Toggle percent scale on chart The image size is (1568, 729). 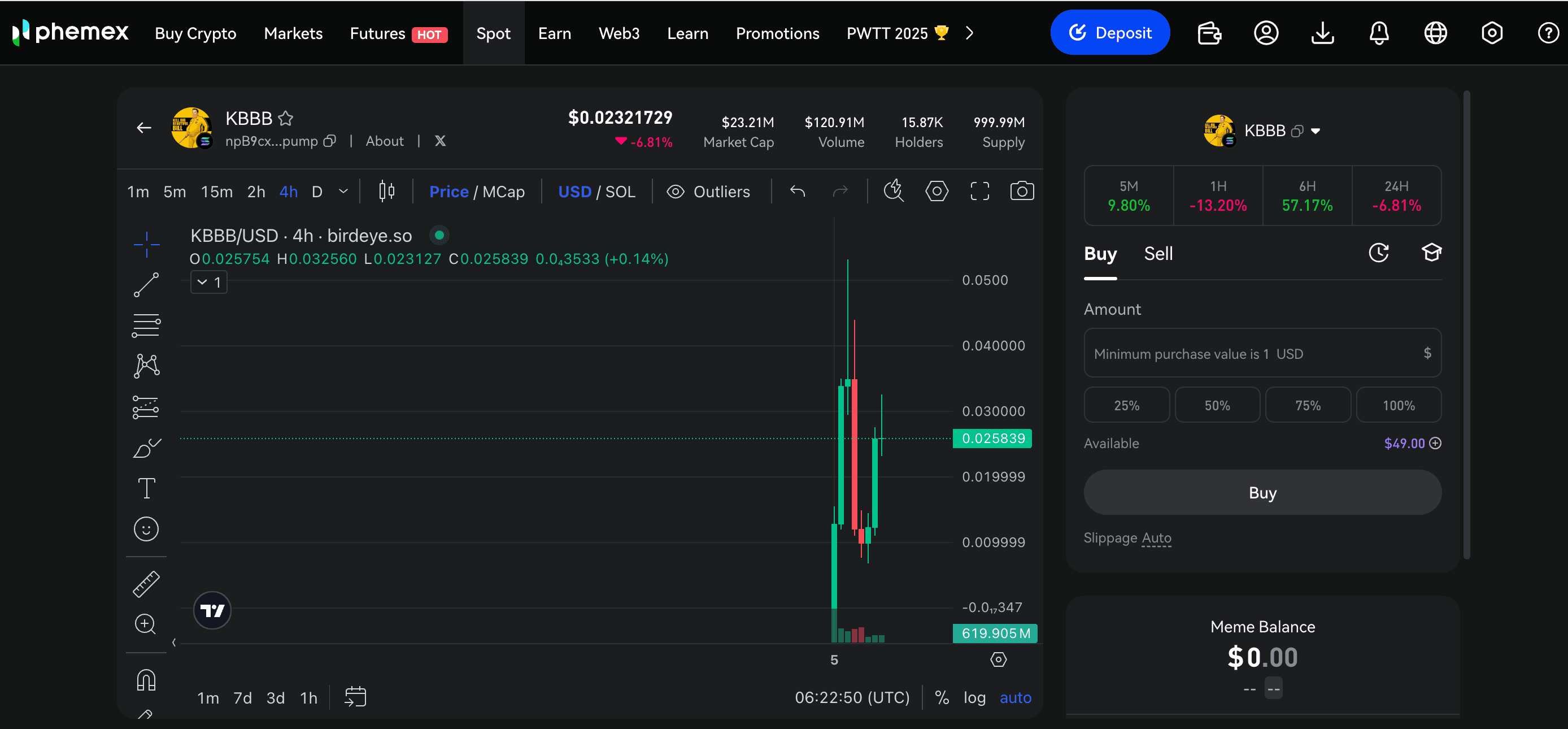[942, 697]
